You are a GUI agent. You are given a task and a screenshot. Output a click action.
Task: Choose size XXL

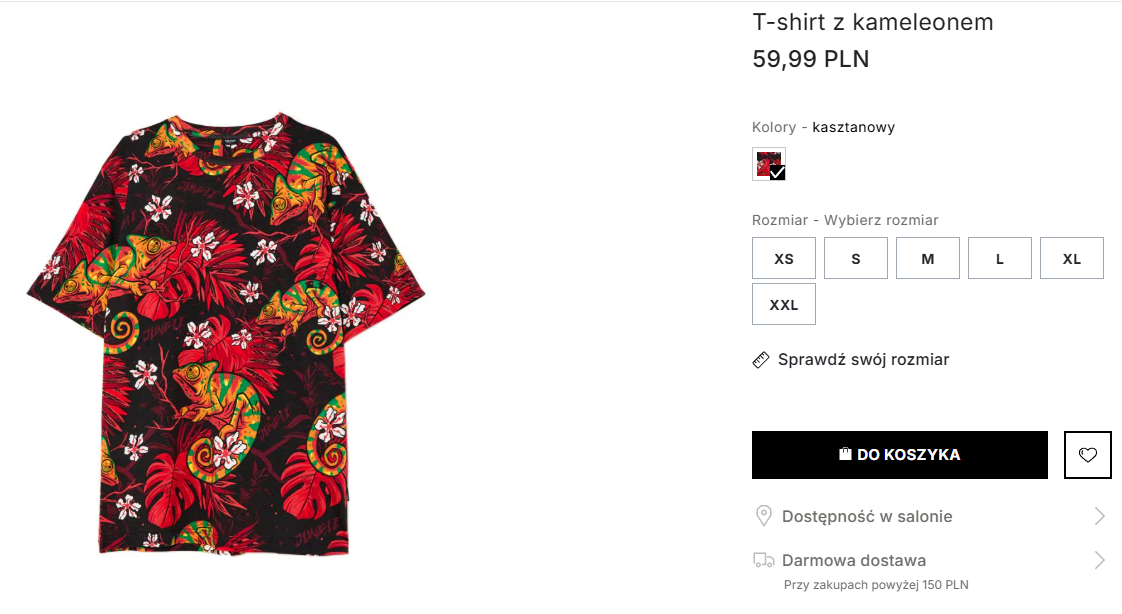pos(784,305)
